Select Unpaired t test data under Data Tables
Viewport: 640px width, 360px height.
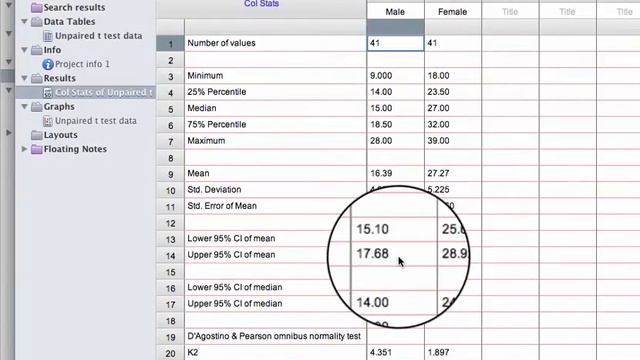99,36
